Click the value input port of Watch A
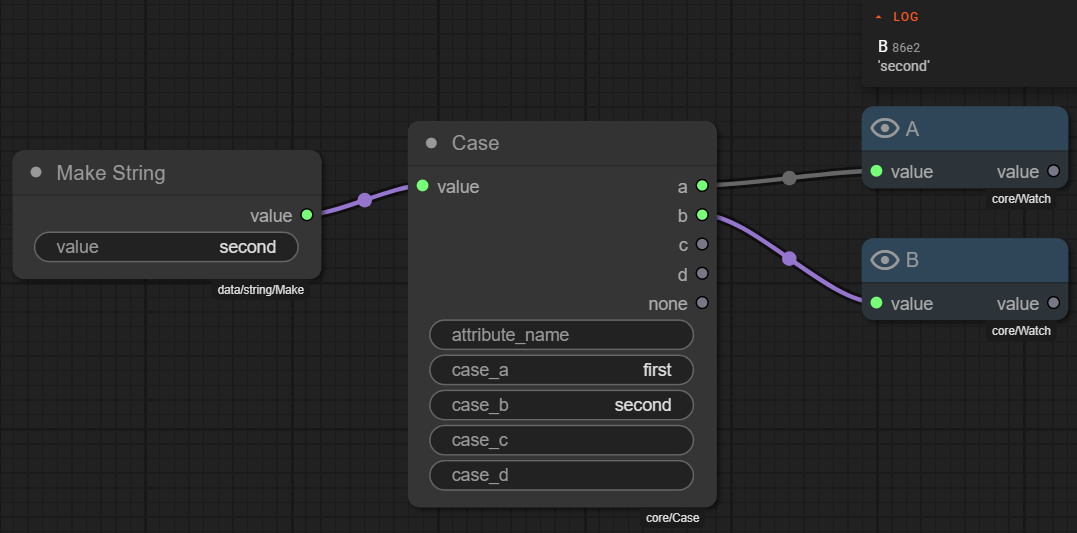This screenshot has width=1077, height=533. tap(877, 171)
